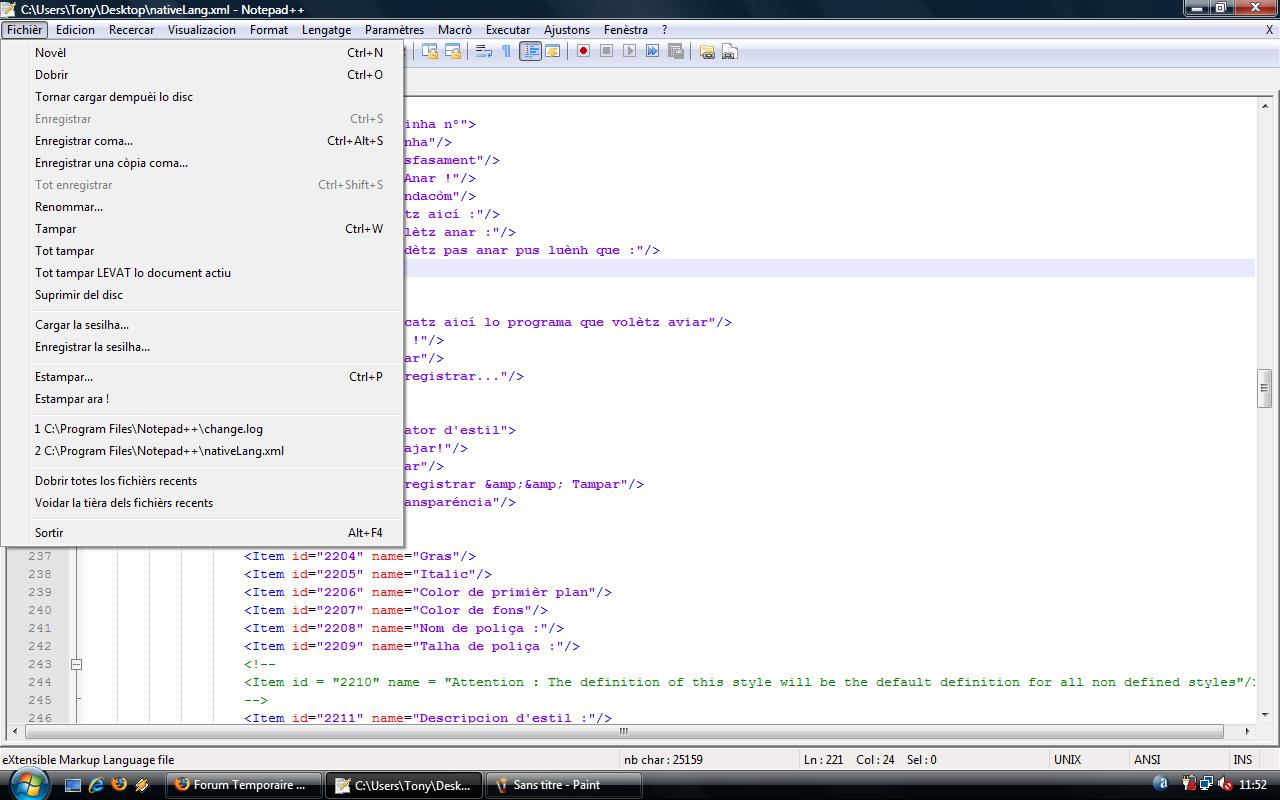Open the Macrò menu
This screenshot has height=800, width=1280.
455,30
